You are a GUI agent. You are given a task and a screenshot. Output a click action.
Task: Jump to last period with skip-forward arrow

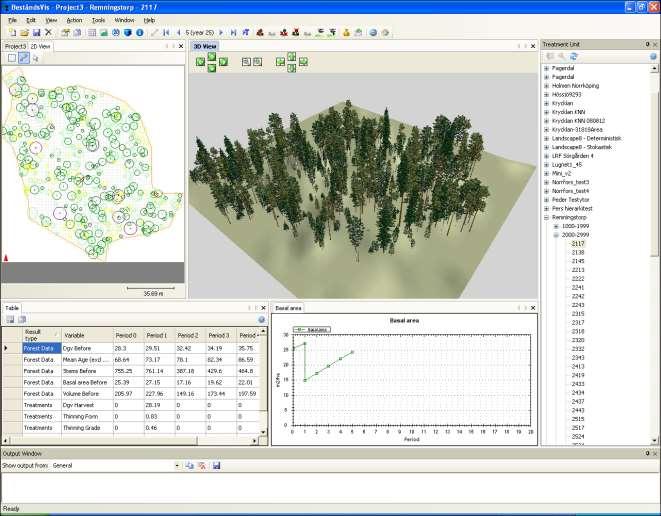tap(234, 32)
